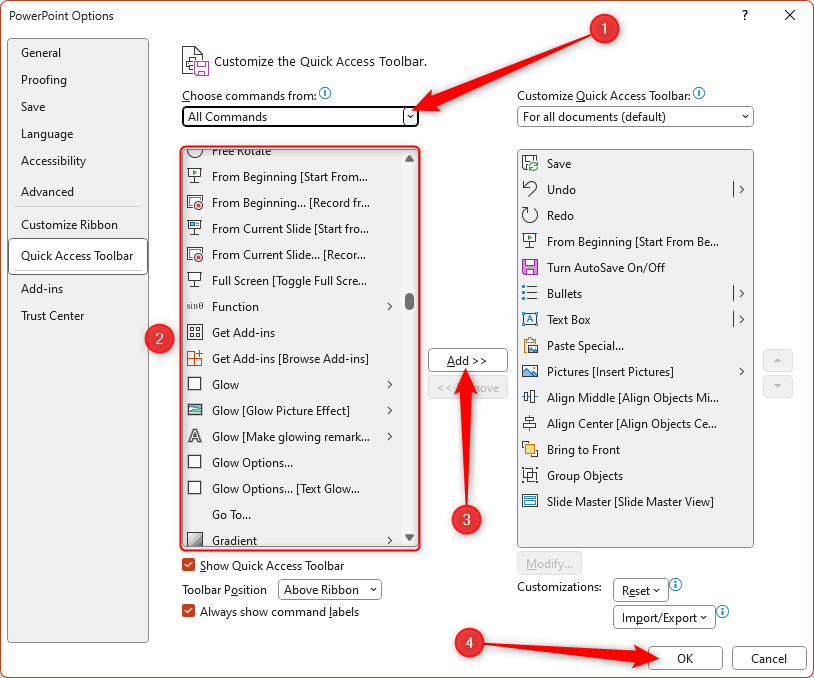Toggle selection of the Glow command checkbox item

pyautogui.click(x=197, y=384)
